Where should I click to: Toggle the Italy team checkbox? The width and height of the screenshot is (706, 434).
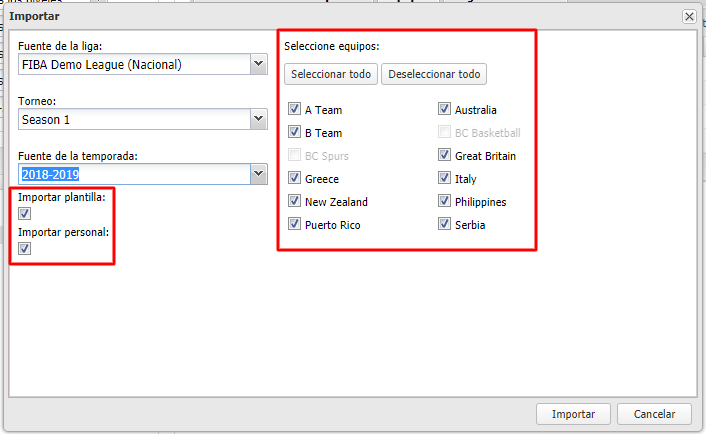[445, 179]
